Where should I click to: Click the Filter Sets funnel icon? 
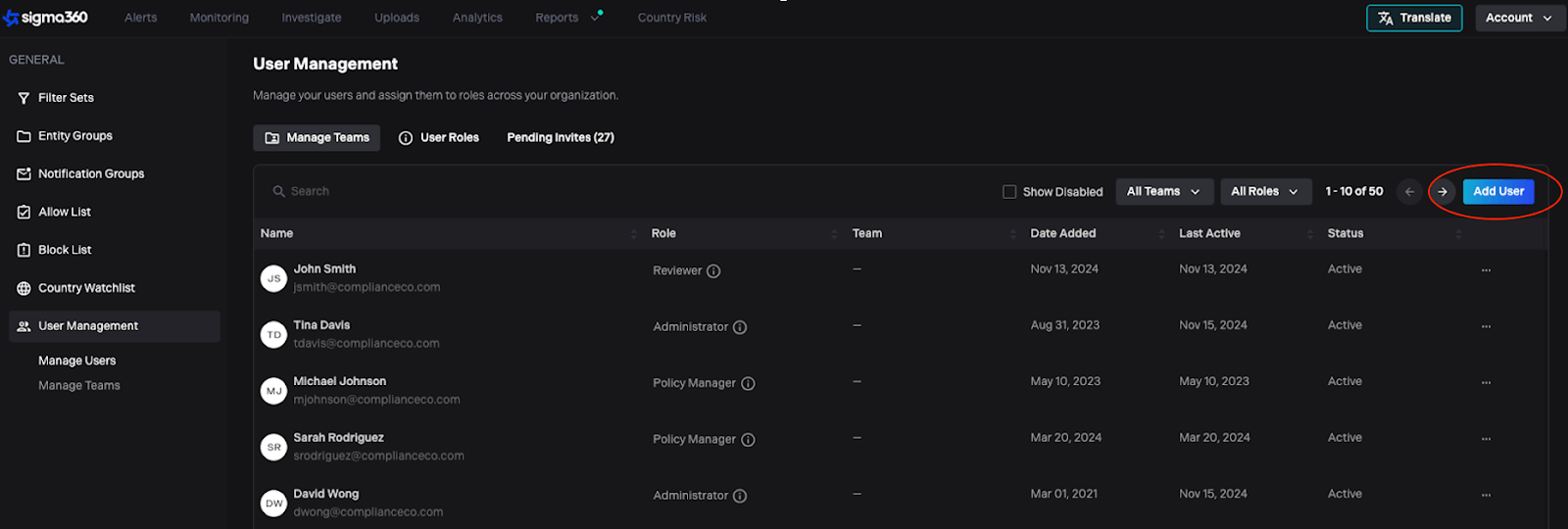(x=24, y=98)
